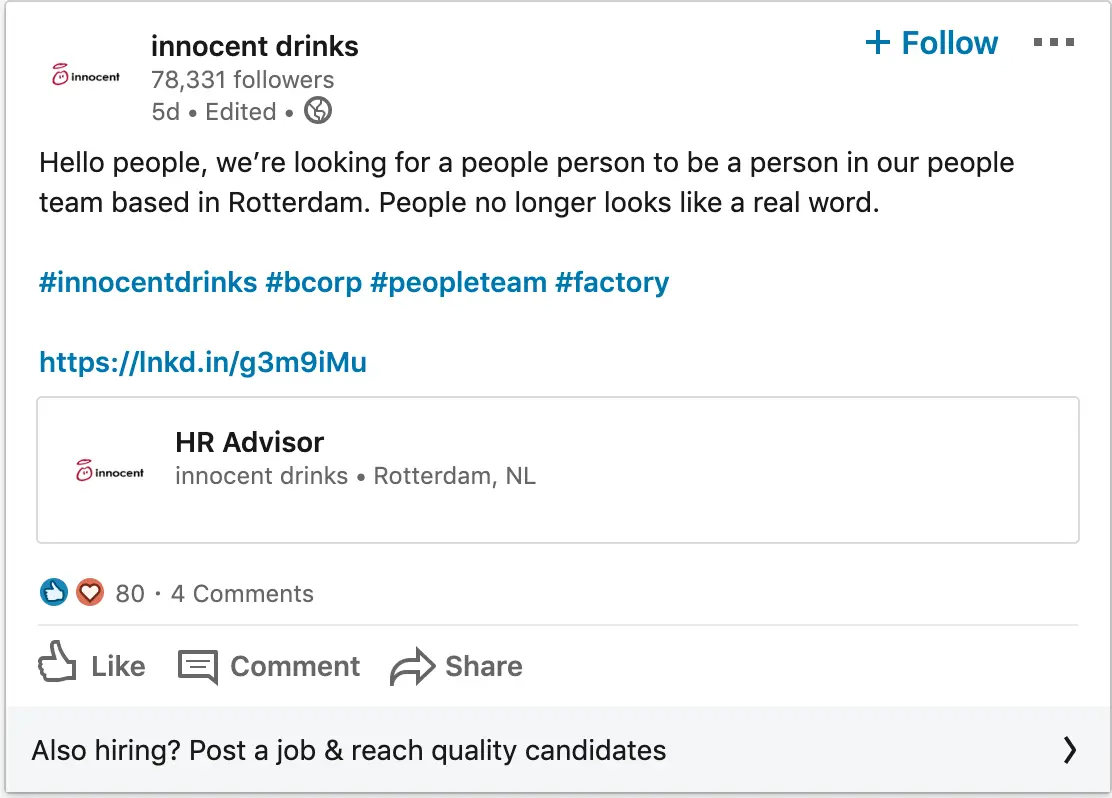Expand the Also hiring chevron arrow

1070,750
